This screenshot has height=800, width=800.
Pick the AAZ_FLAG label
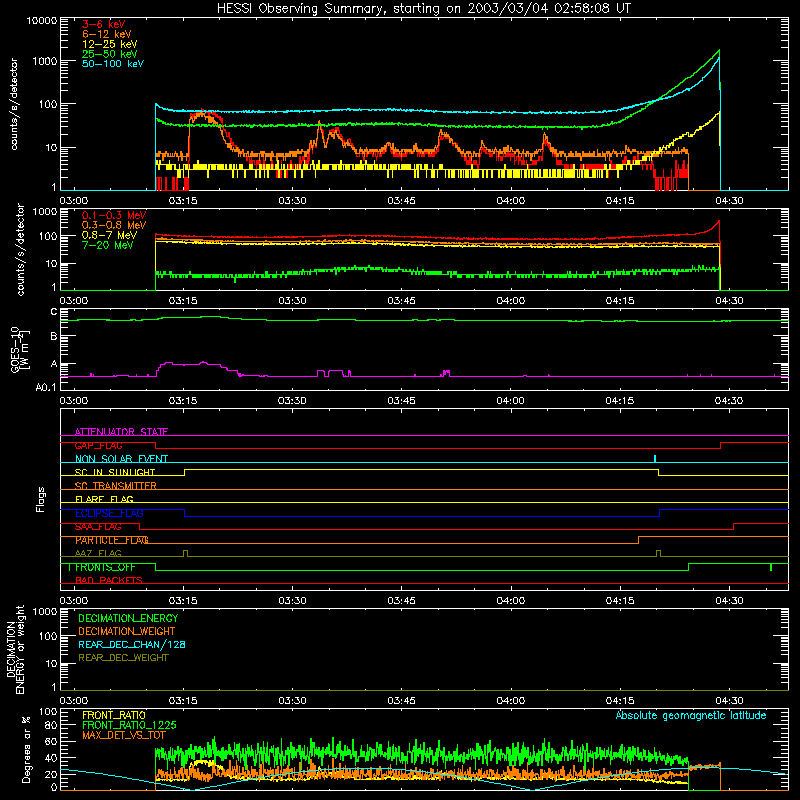pyautogui.click(x=98, y=553)
